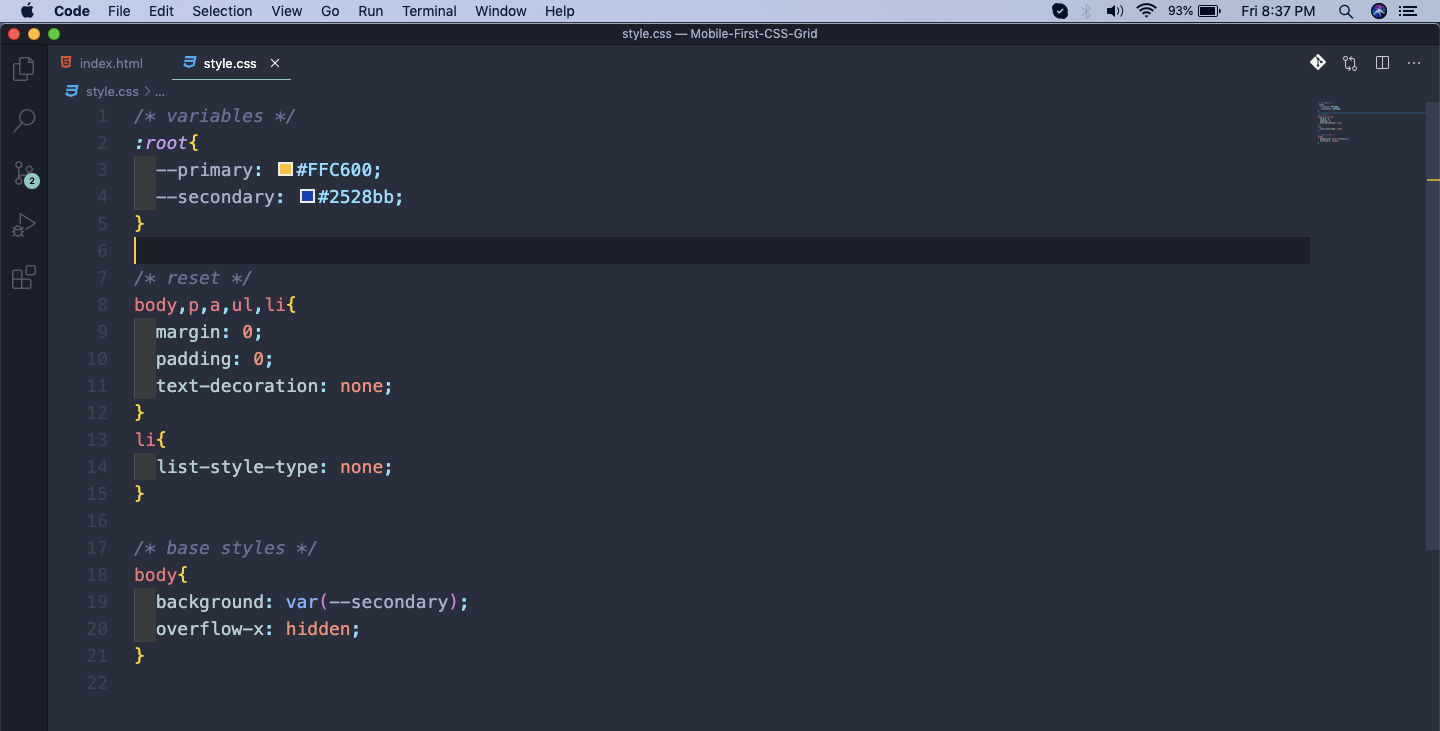Click the '/* reset */' comment

(193, 277)
